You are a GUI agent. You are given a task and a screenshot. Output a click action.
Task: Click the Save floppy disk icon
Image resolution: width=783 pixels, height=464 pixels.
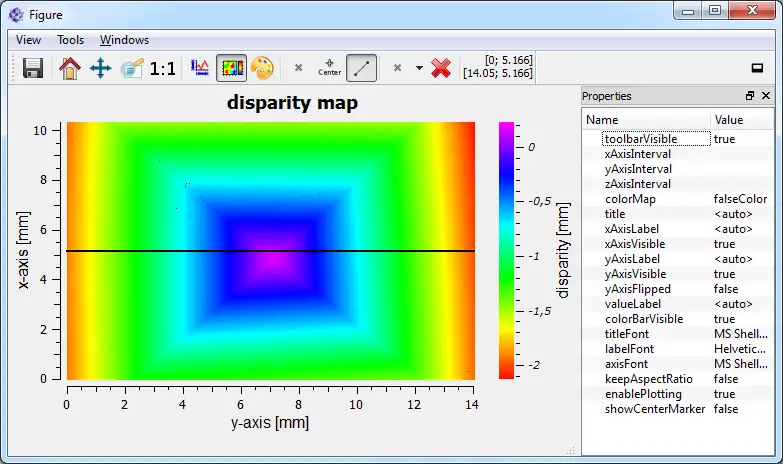33,68
